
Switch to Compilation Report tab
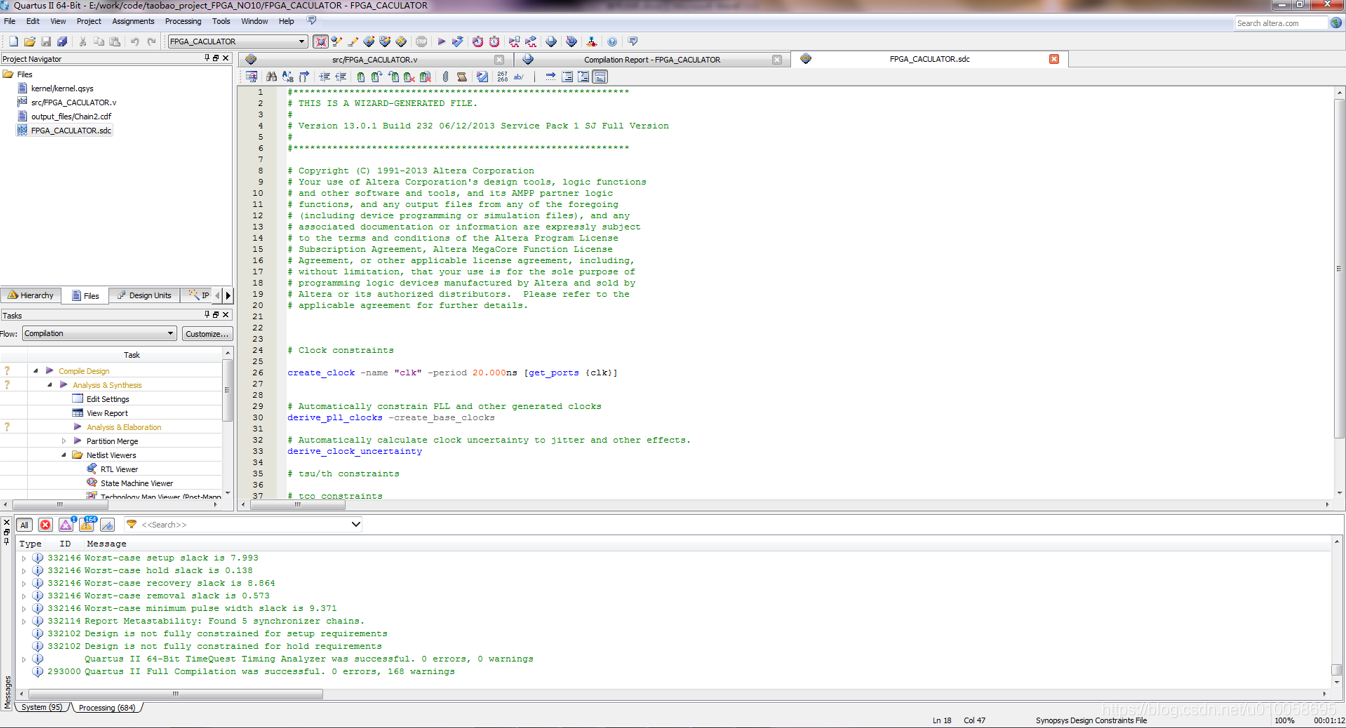click(652, 60)
